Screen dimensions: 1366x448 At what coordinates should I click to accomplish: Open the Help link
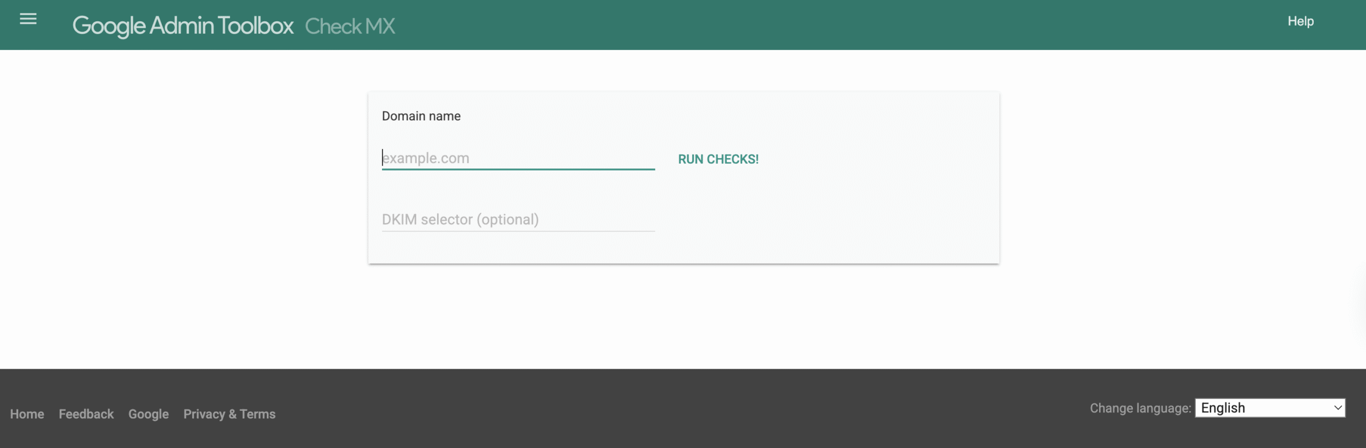(1300, 21)
